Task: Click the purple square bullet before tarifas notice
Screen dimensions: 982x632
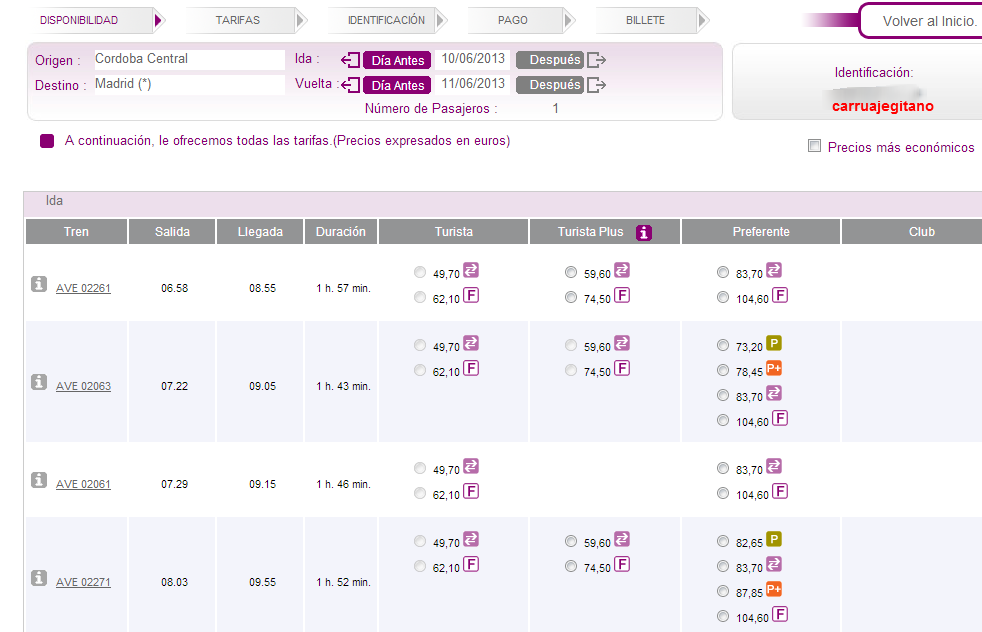Action: (x=47, y=141)
